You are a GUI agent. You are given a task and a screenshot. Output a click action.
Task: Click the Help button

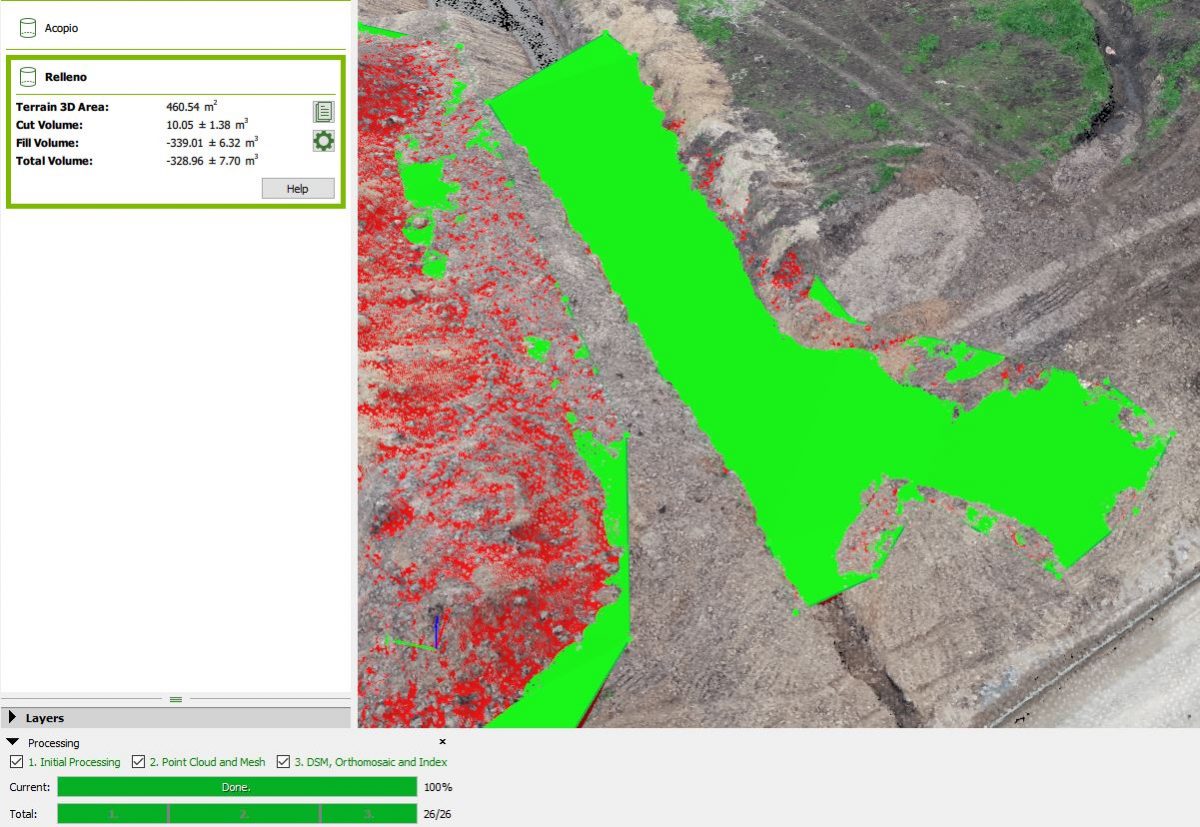297,189
